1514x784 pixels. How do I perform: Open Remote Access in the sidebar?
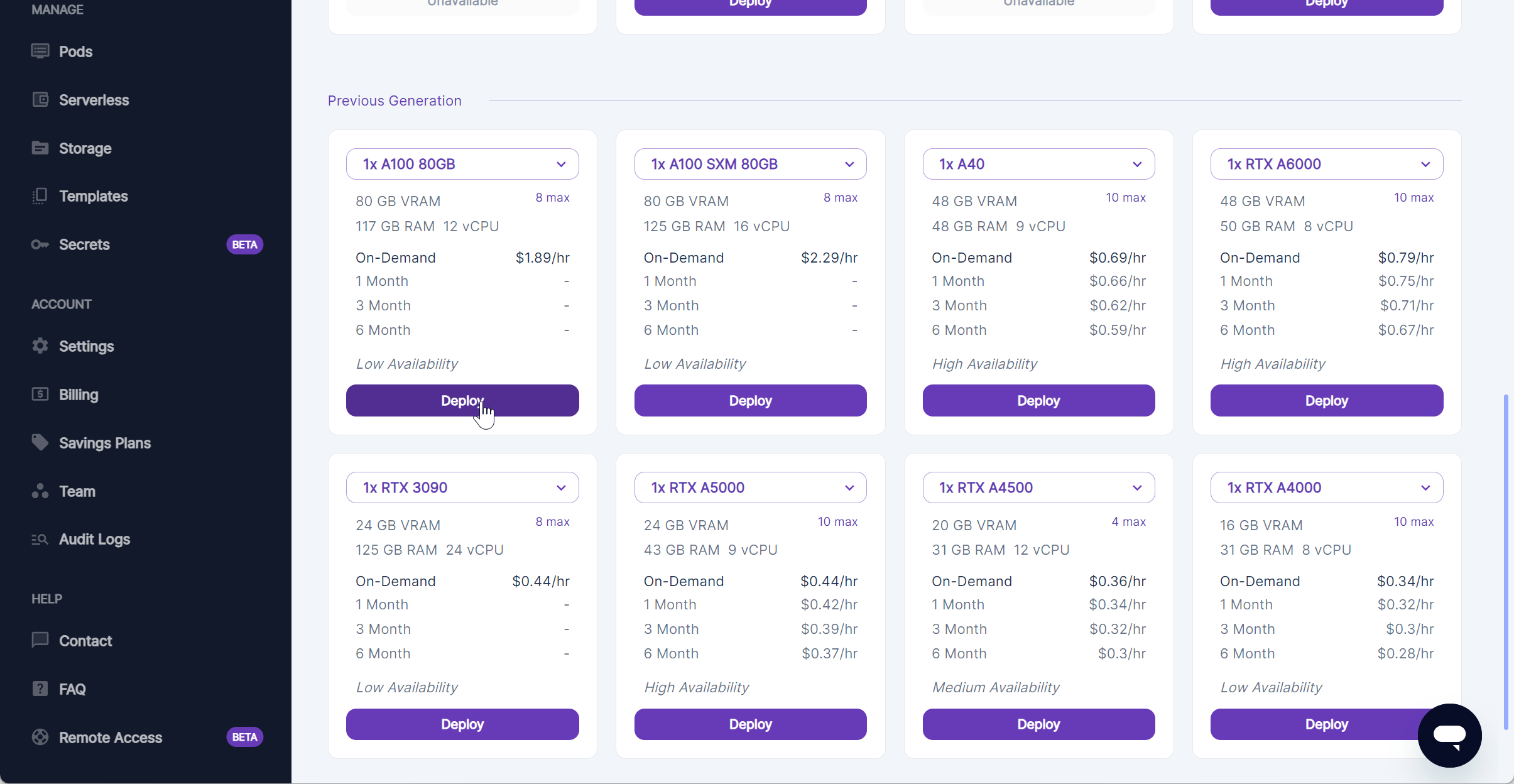tap(111, 738)
